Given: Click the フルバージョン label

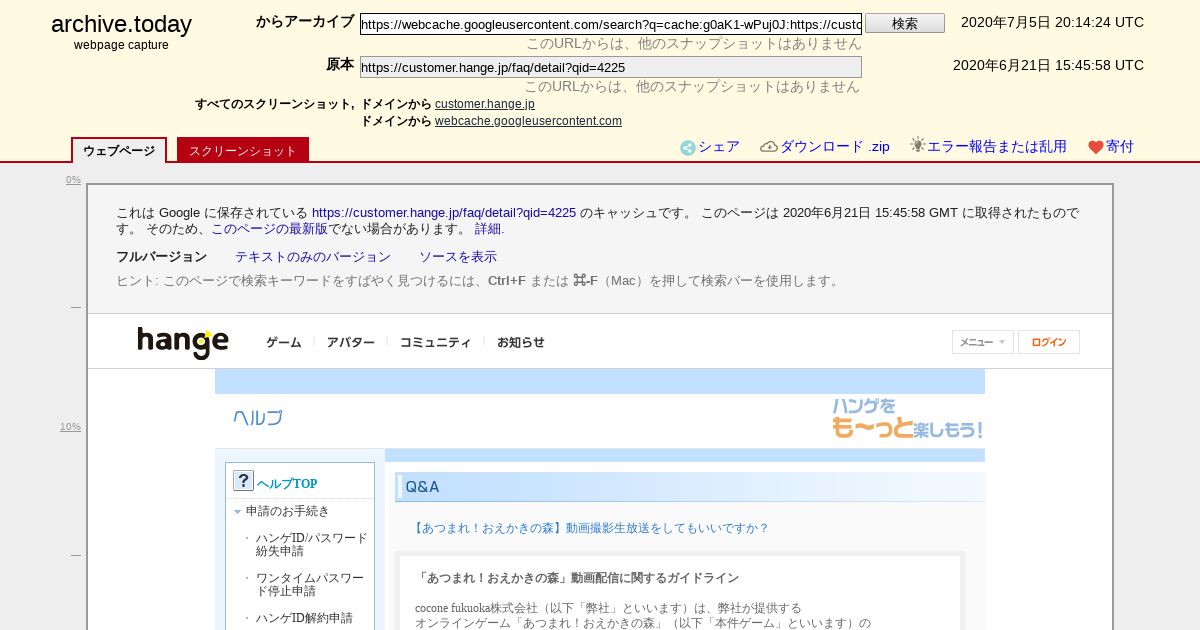Looking at the screenshot, I should [161, 257].
